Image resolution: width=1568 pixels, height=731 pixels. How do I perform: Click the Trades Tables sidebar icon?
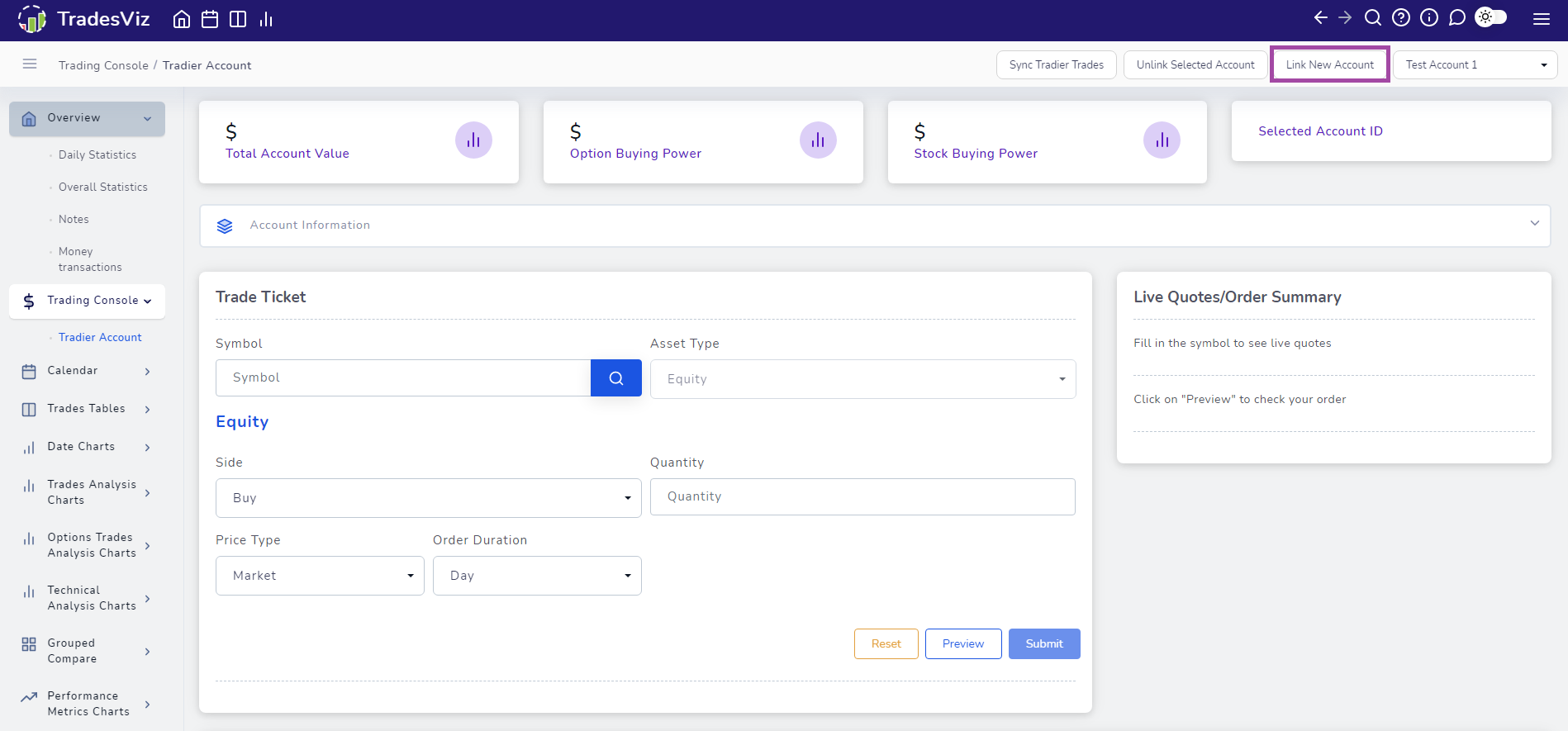[x=29, y=409]
